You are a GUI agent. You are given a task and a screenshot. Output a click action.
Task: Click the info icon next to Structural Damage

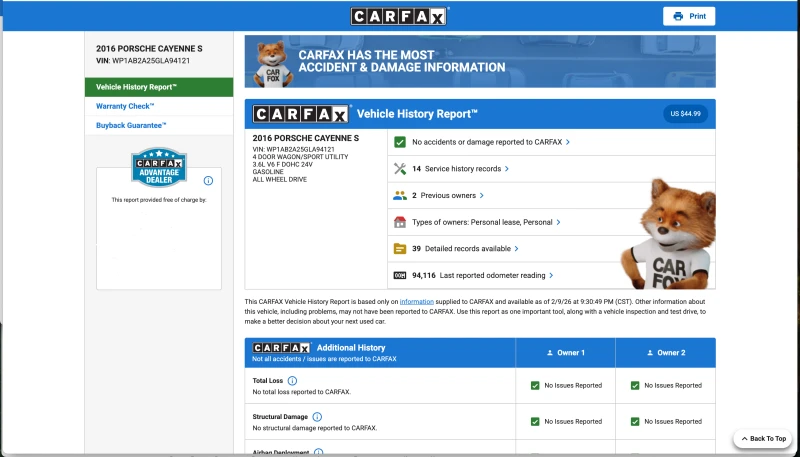[x=317, y=417]
